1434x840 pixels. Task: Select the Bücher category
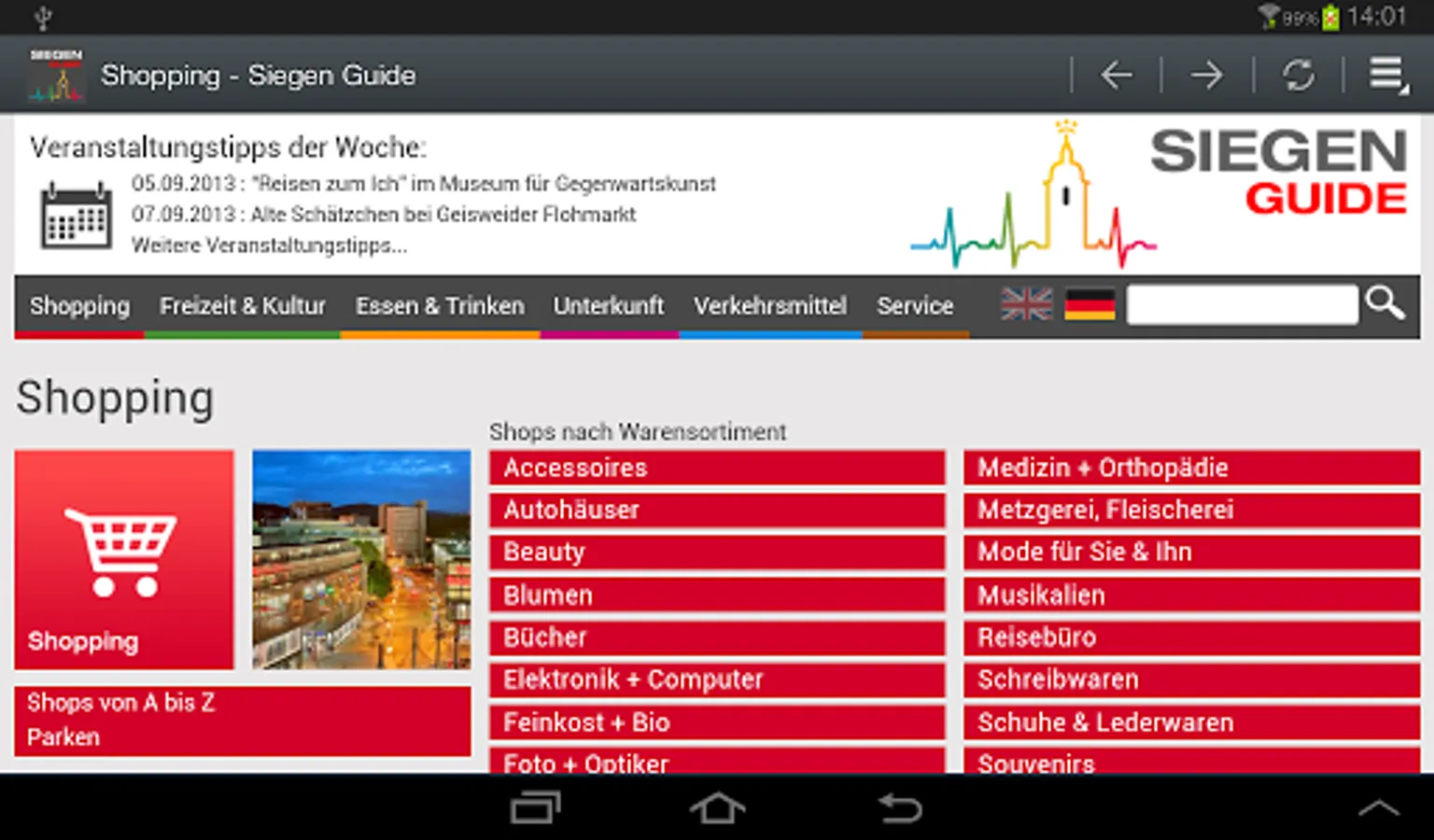[x=717, y=637]
